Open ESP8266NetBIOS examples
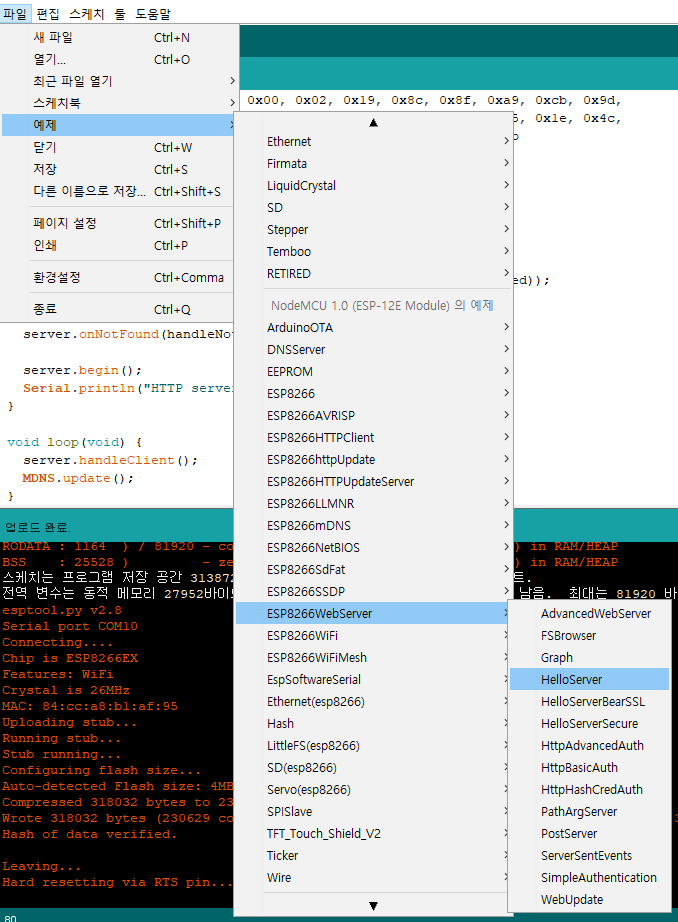 374,547
